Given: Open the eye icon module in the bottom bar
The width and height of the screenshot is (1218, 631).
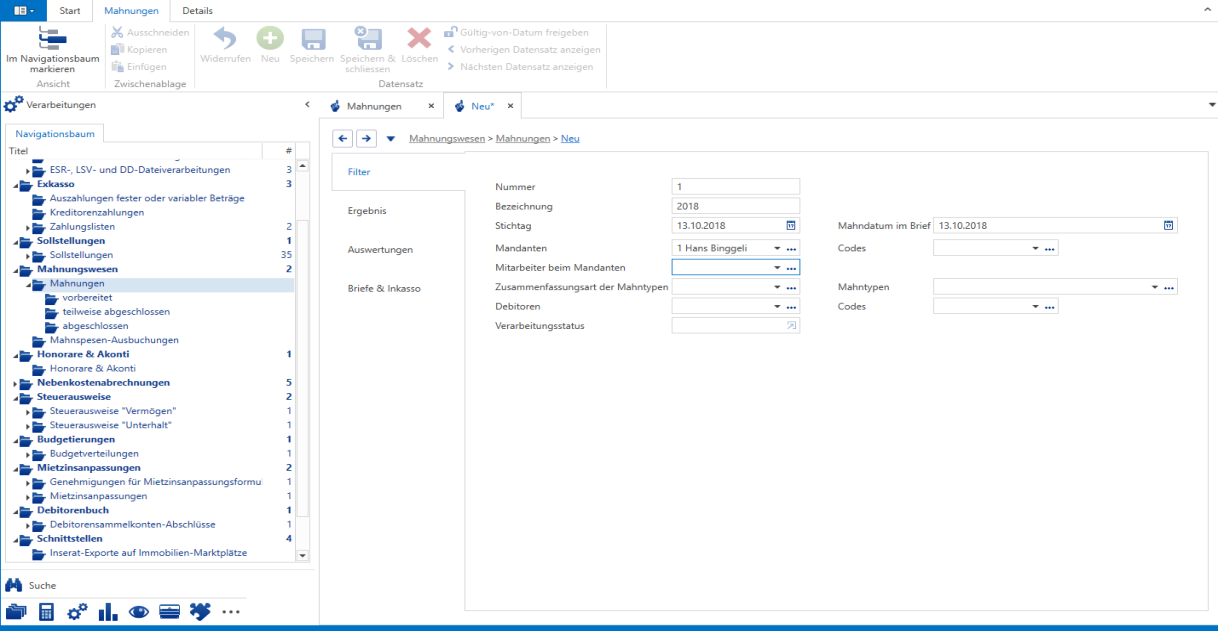Looking at the screenshot, I should (x=139, y=612).
